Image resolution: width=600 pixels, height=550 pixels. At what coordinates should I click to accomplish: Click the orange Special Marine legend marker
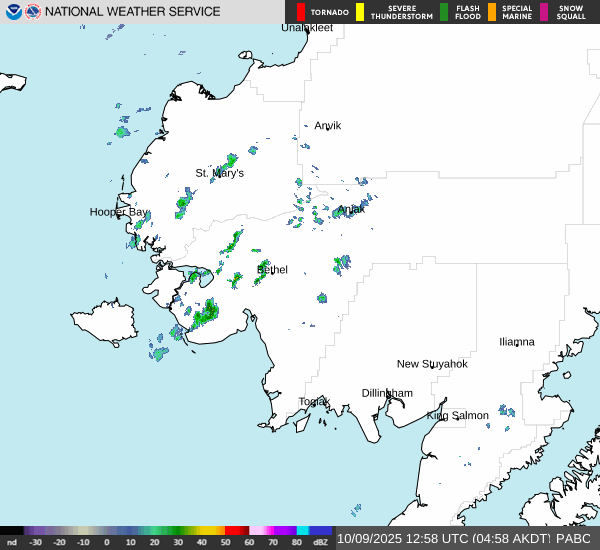[x=492, y=12]
